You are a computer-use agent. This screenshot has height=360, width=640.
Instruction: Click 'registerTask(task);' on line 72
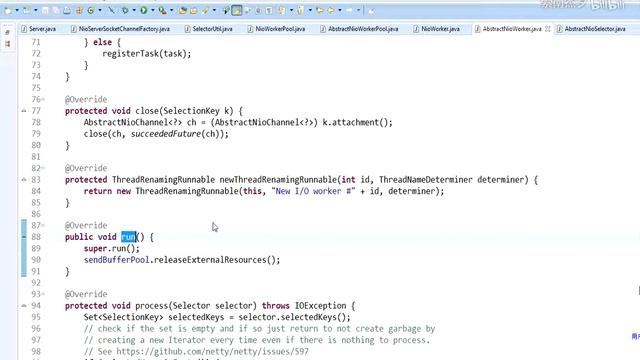point(147,54)
